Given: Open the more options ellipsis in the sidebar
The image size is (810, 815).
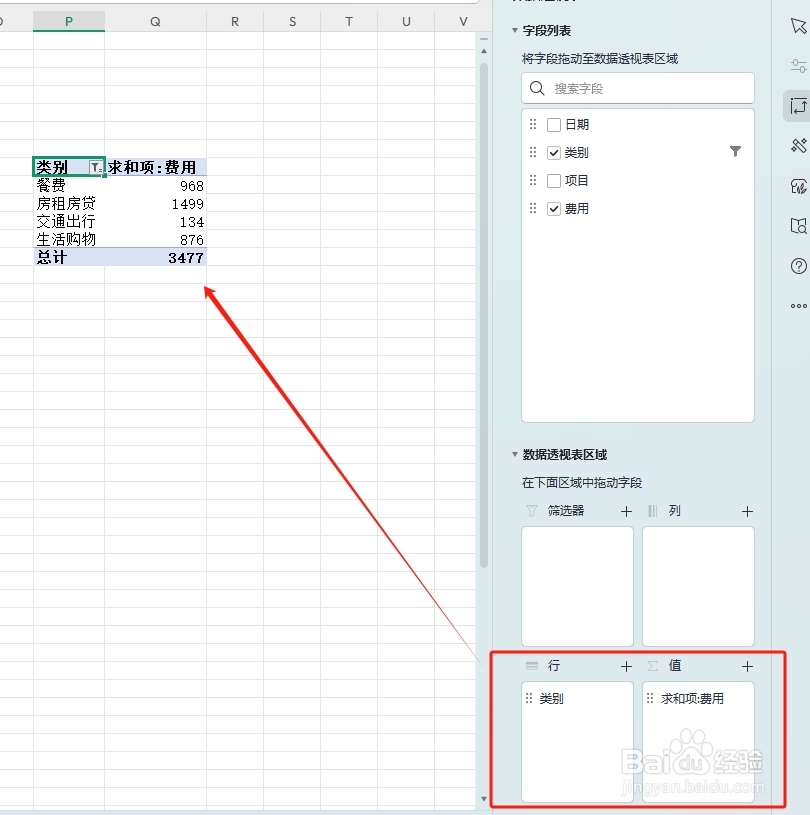Looking at the screenshot, I should 799,306.
